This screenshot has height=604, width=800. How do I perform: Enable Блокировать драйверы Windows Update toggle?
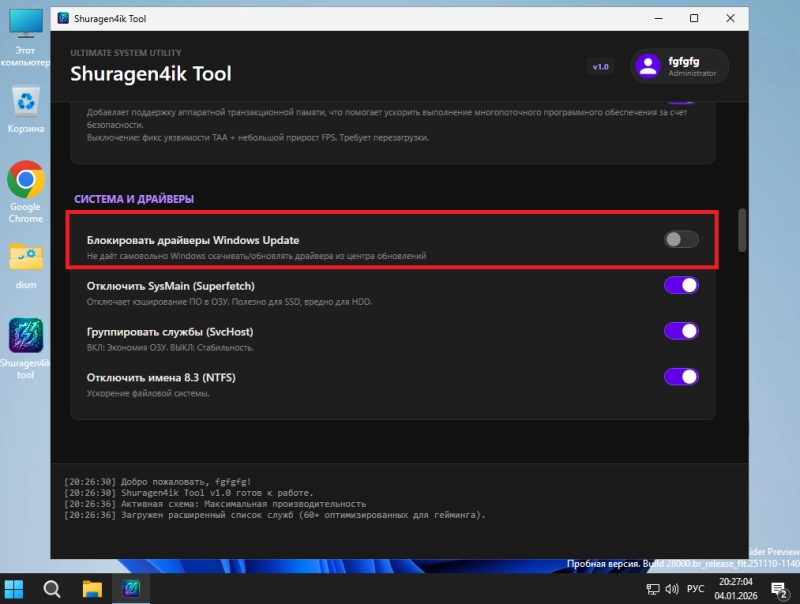coord(681,239)
